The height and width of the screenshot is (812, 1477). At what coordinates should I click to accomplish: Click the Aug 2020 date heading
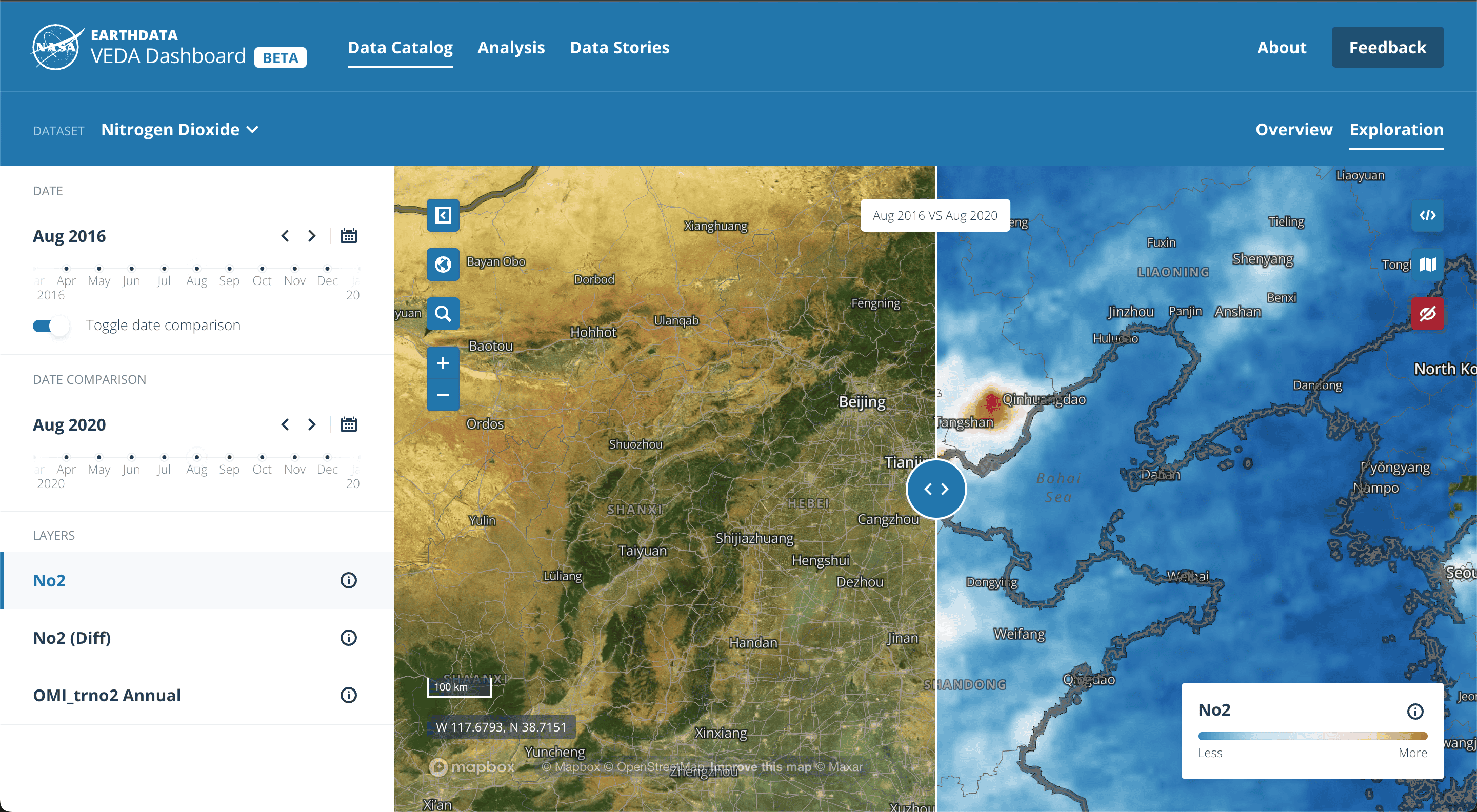(69, 424)
